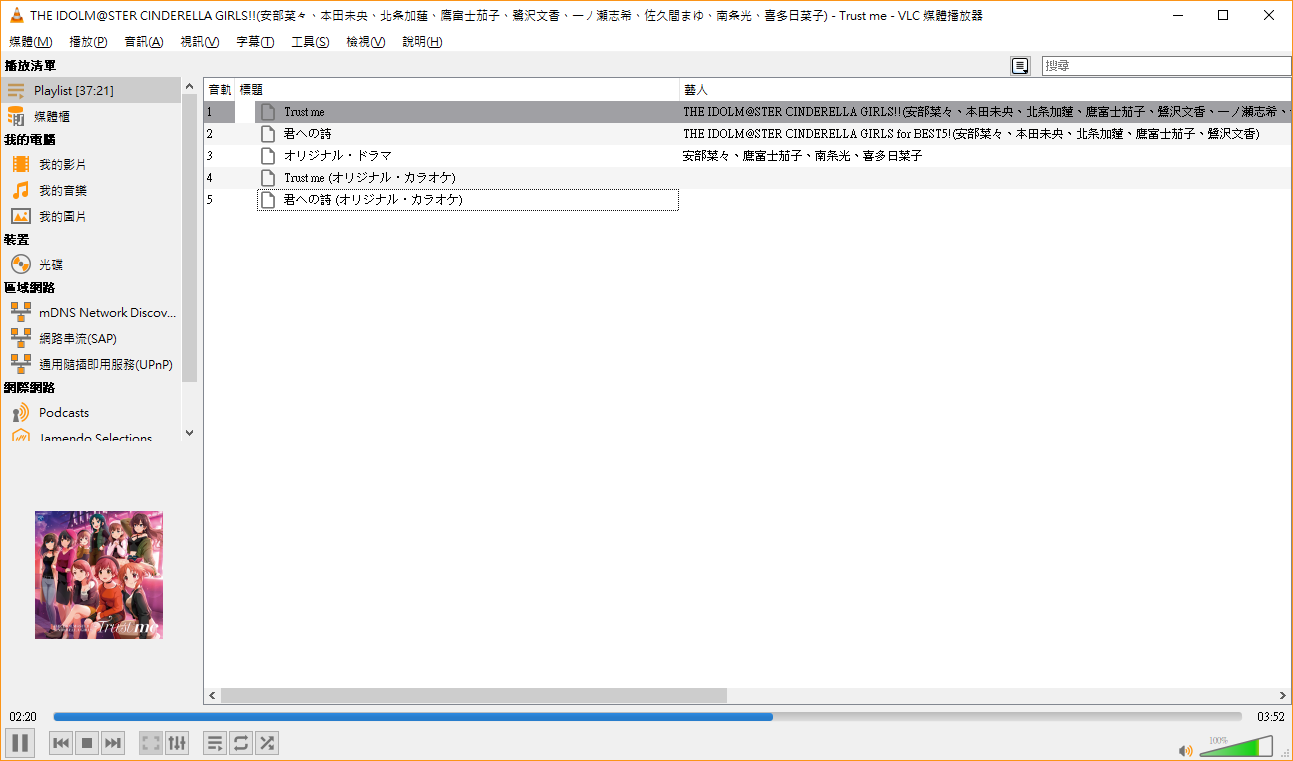Click the sidebar vertical scrollbar thumb
This screenshot has width=1293, height=761.
[x=190, y=239]
